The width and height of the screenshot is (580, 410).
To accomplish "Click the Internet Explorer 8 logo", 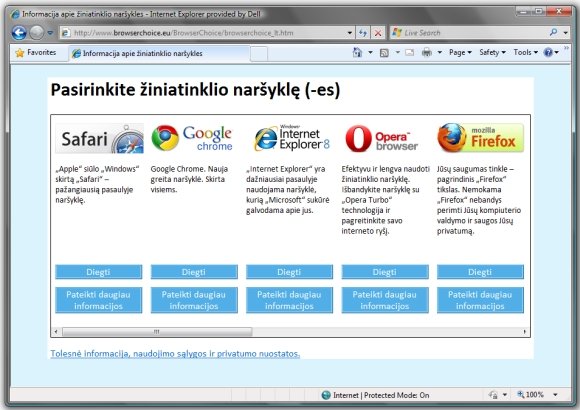I will click(291, 138).
